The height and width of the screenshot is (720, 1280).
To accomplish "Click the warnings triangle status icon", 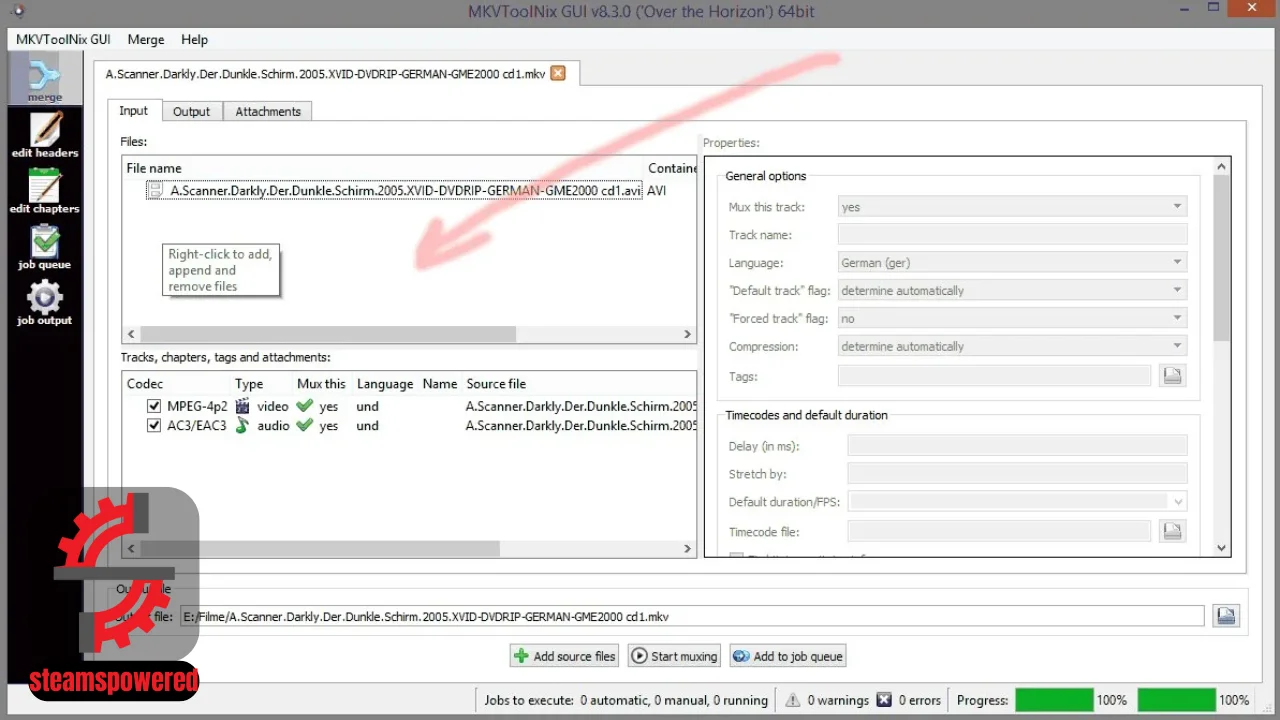I will pyautogui.click(x=792, y=700).
